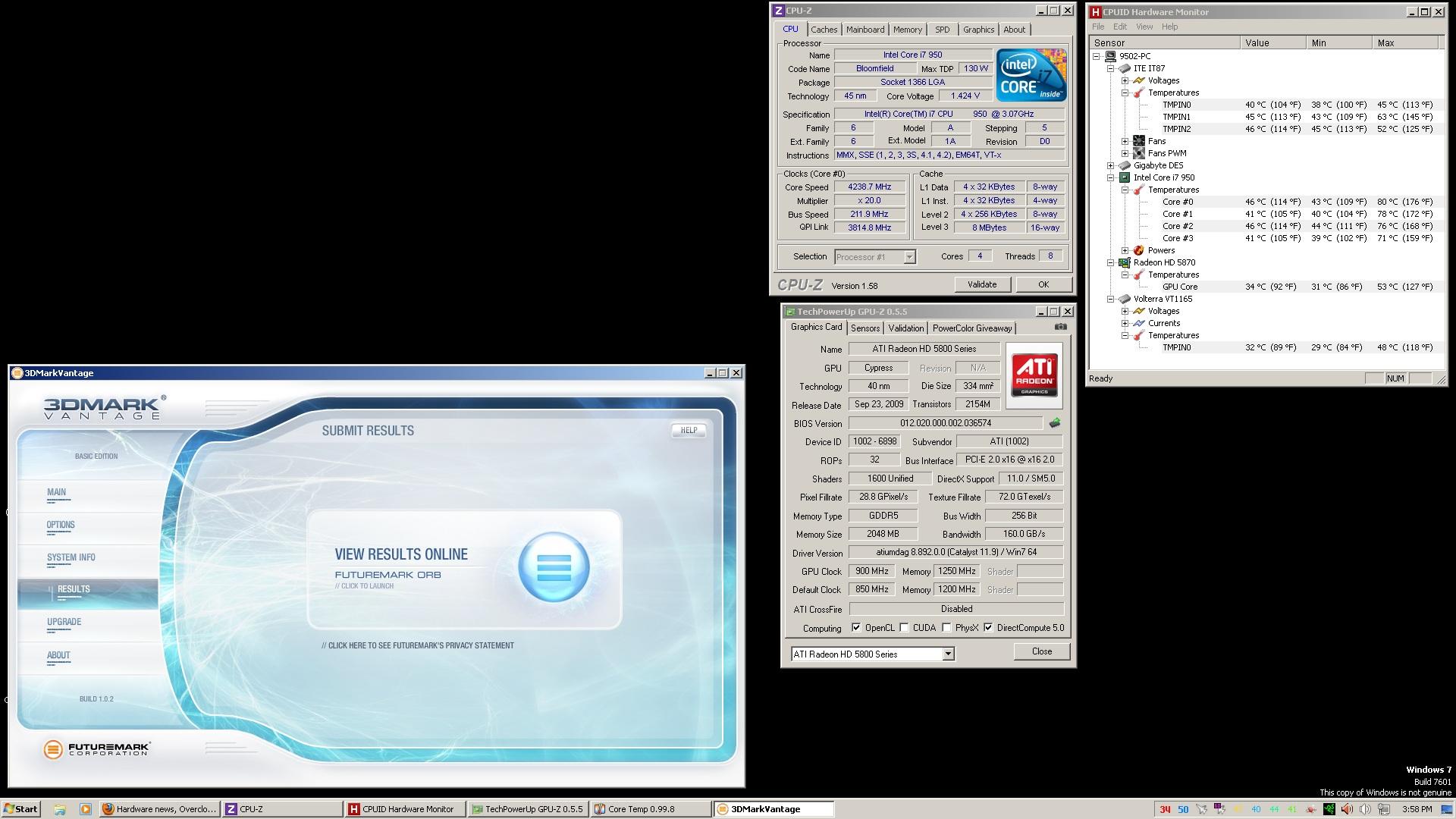Click the Core #0 temperature row

point(1266,202)
